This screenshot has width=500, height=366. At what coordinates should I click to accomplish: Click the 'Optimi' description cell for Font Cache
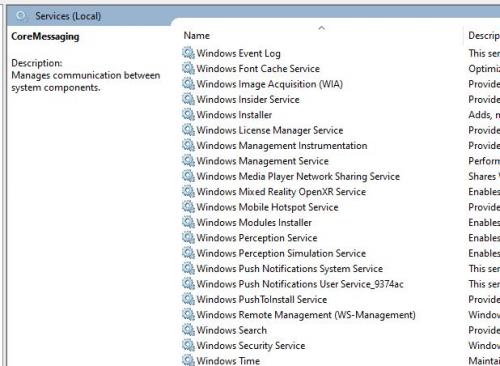click(484, 69)
